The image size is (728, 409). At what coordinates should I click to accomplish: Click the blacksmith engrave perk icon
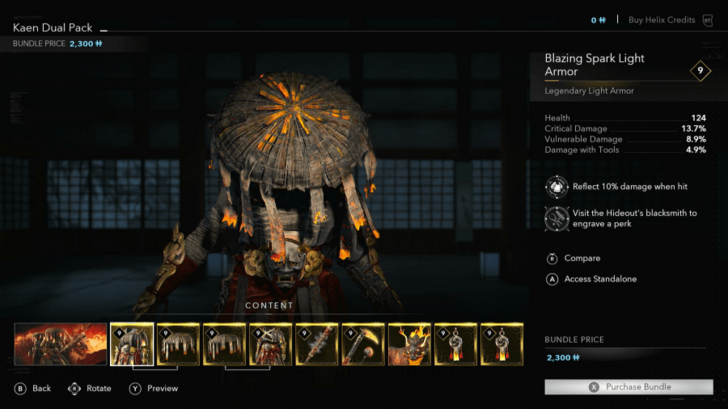click(557, 219)
